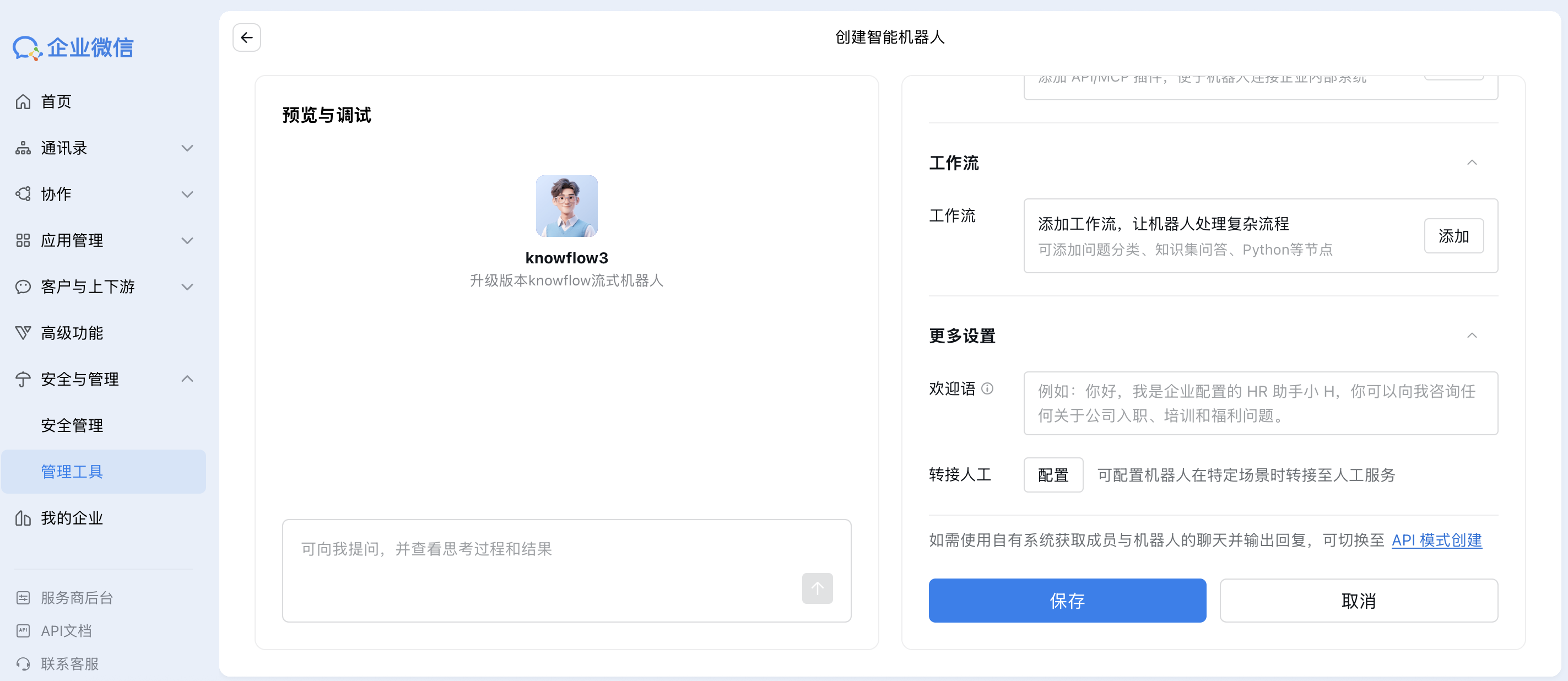This screenshot has height=681, width=1568.
Task: Click the 预览与调试 heading
Action: [327, 115]
